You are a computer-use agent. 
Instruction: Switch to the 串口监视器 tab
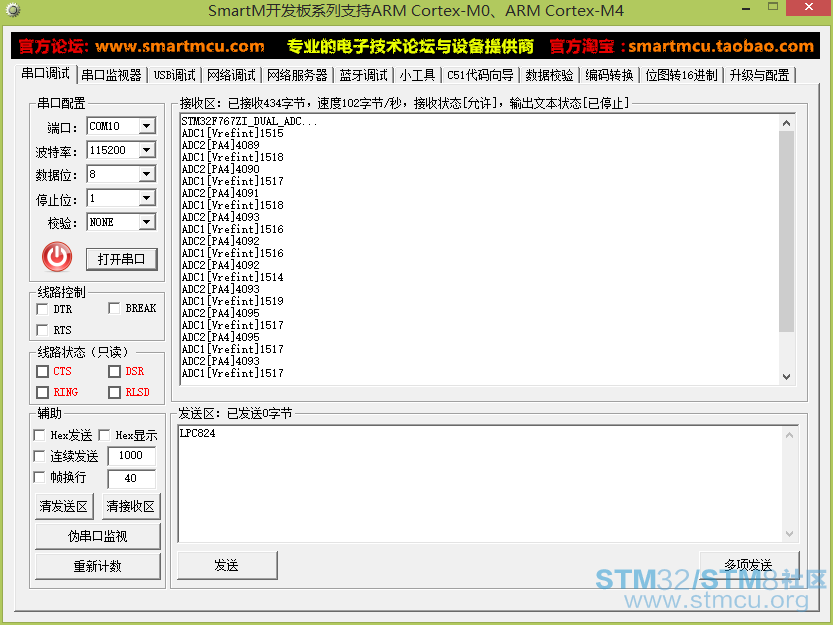[x=112, y=75]
